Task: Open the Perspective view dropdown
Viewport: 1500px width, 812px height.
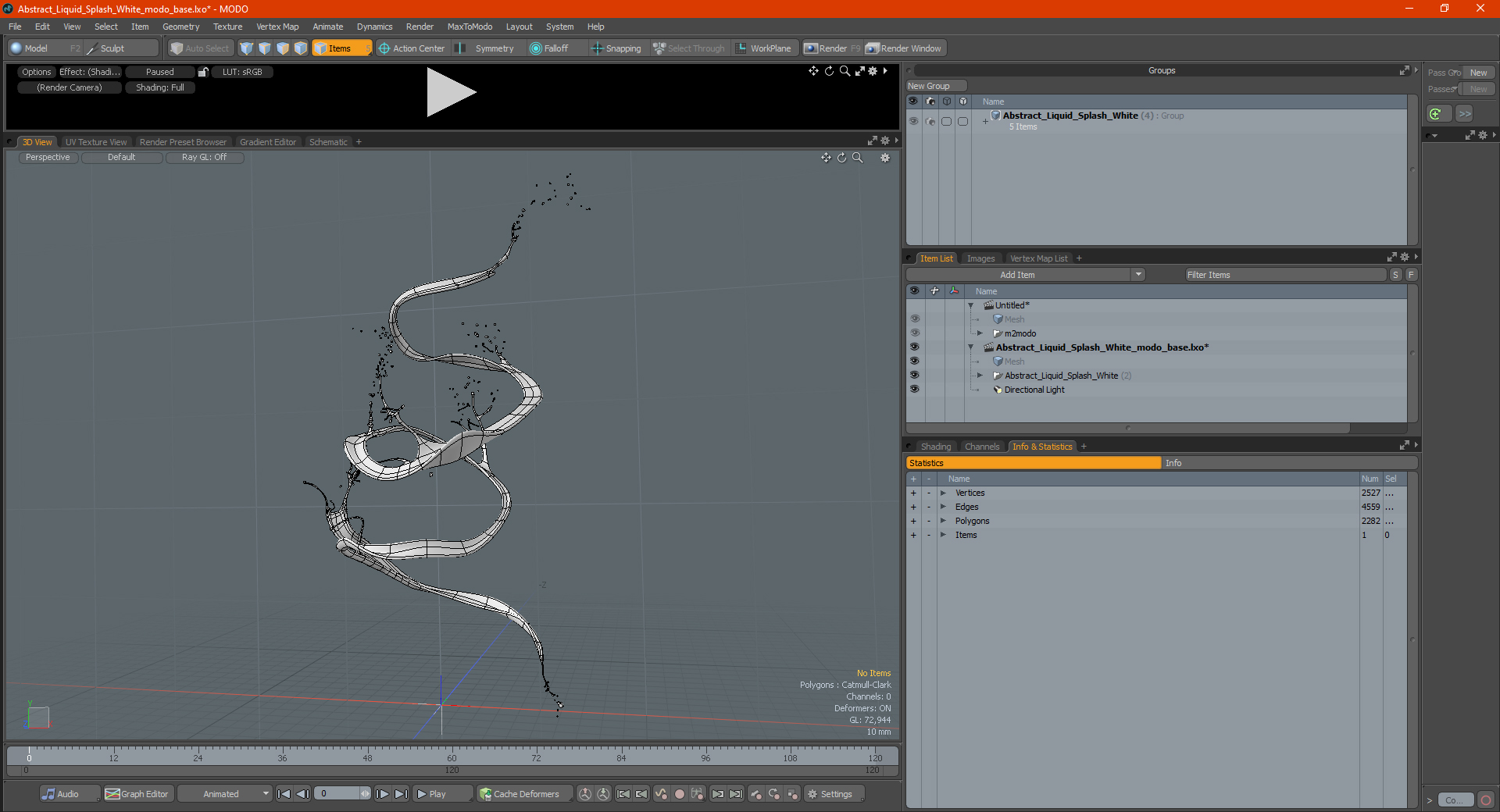Action: pos(48,158)
